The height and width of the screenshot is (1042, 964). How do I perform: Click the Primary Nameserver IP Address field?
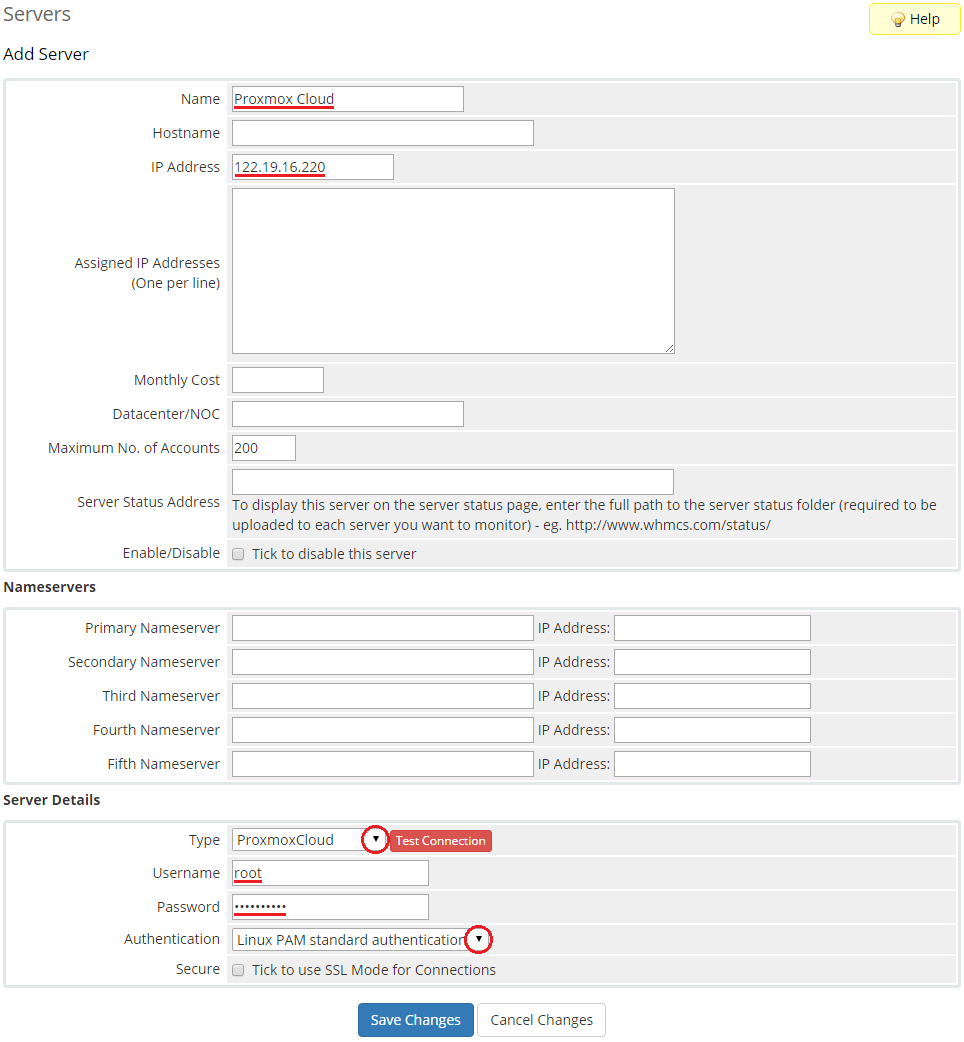click(712, 628)
